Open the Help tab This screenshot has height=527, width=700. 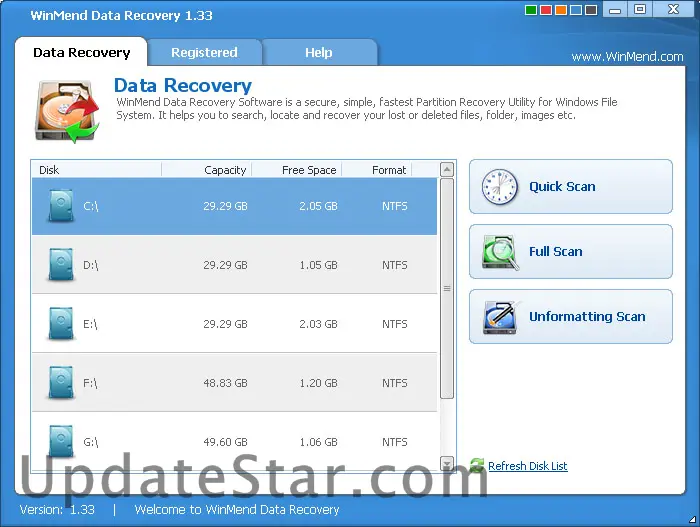[x=319, y=52]
